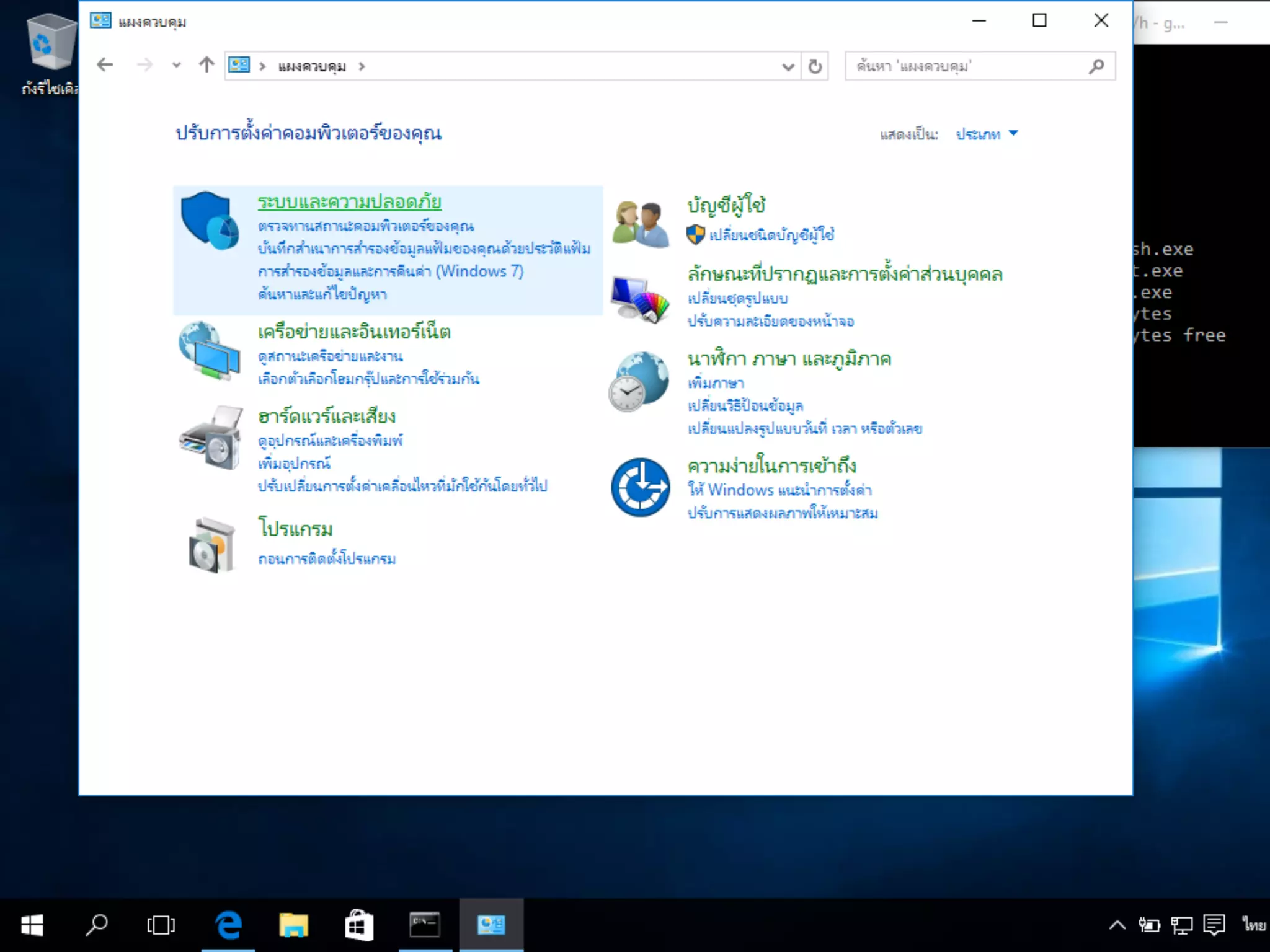Open Microsoft Edge from the taskbar
The height and width of the screenshot is (952, 1270).
click(228, 925)
